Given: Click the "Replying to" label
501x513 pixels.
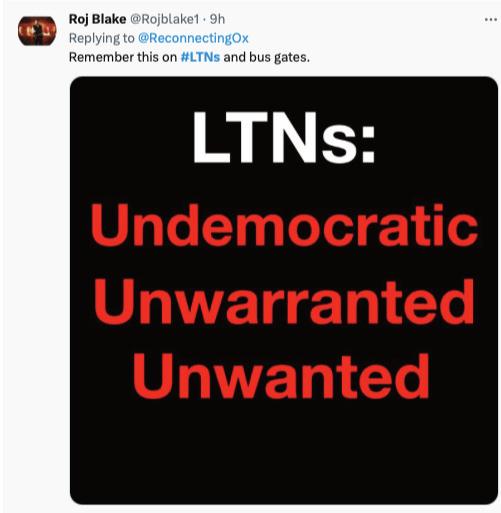Looking at the screenshot, I should 101,38.
